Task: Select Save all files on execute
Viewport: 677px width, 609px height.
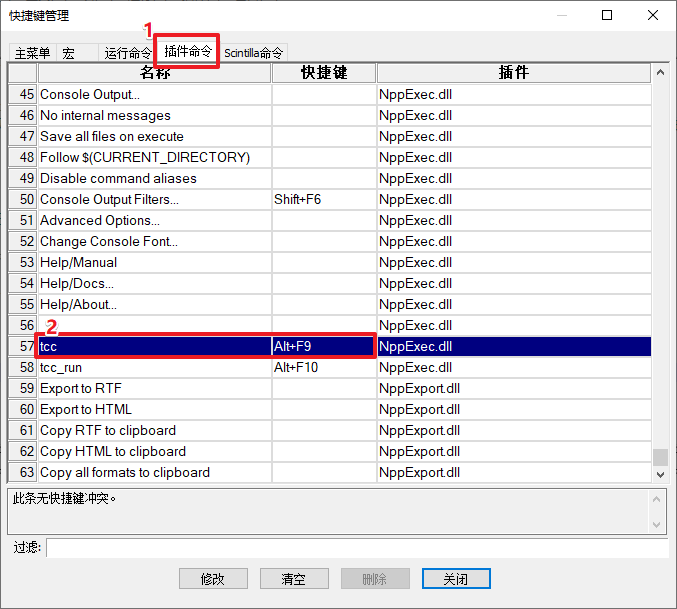Action: 330,136
